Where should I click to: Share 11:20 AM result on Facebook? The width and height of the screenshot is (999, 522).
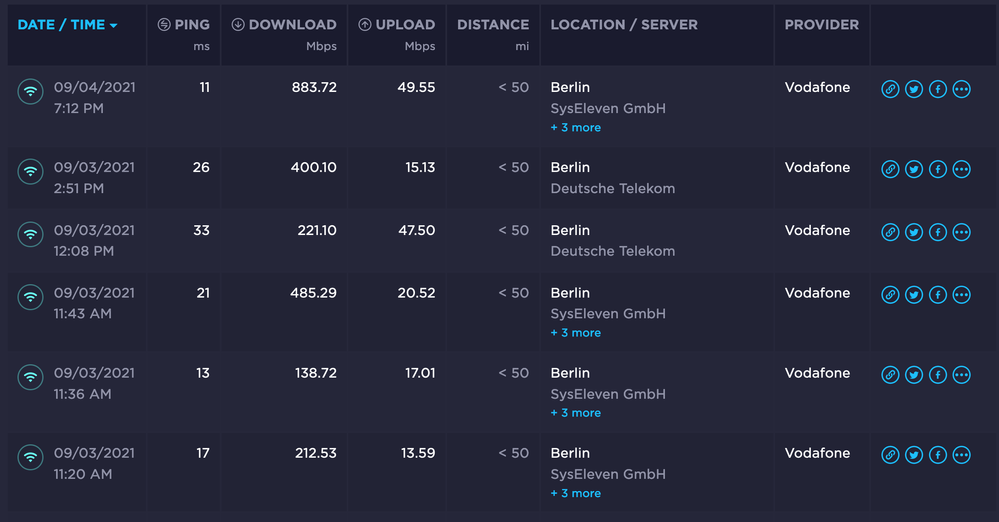point(938,455)
